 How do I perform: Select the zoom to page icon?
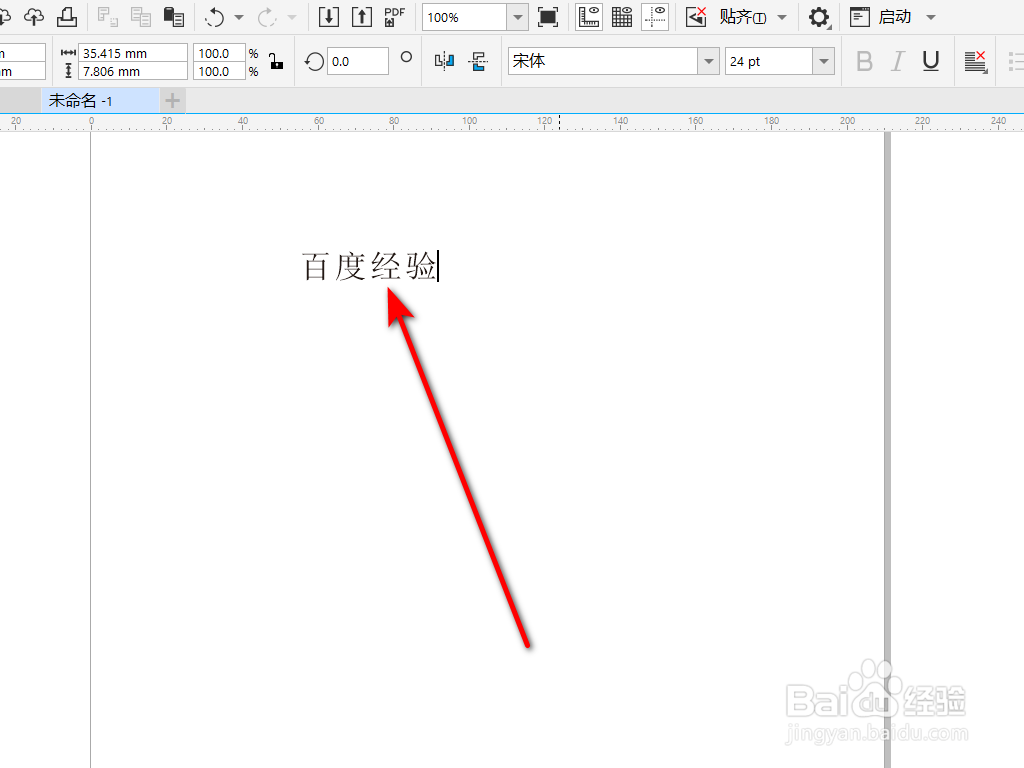click(548, 17)
